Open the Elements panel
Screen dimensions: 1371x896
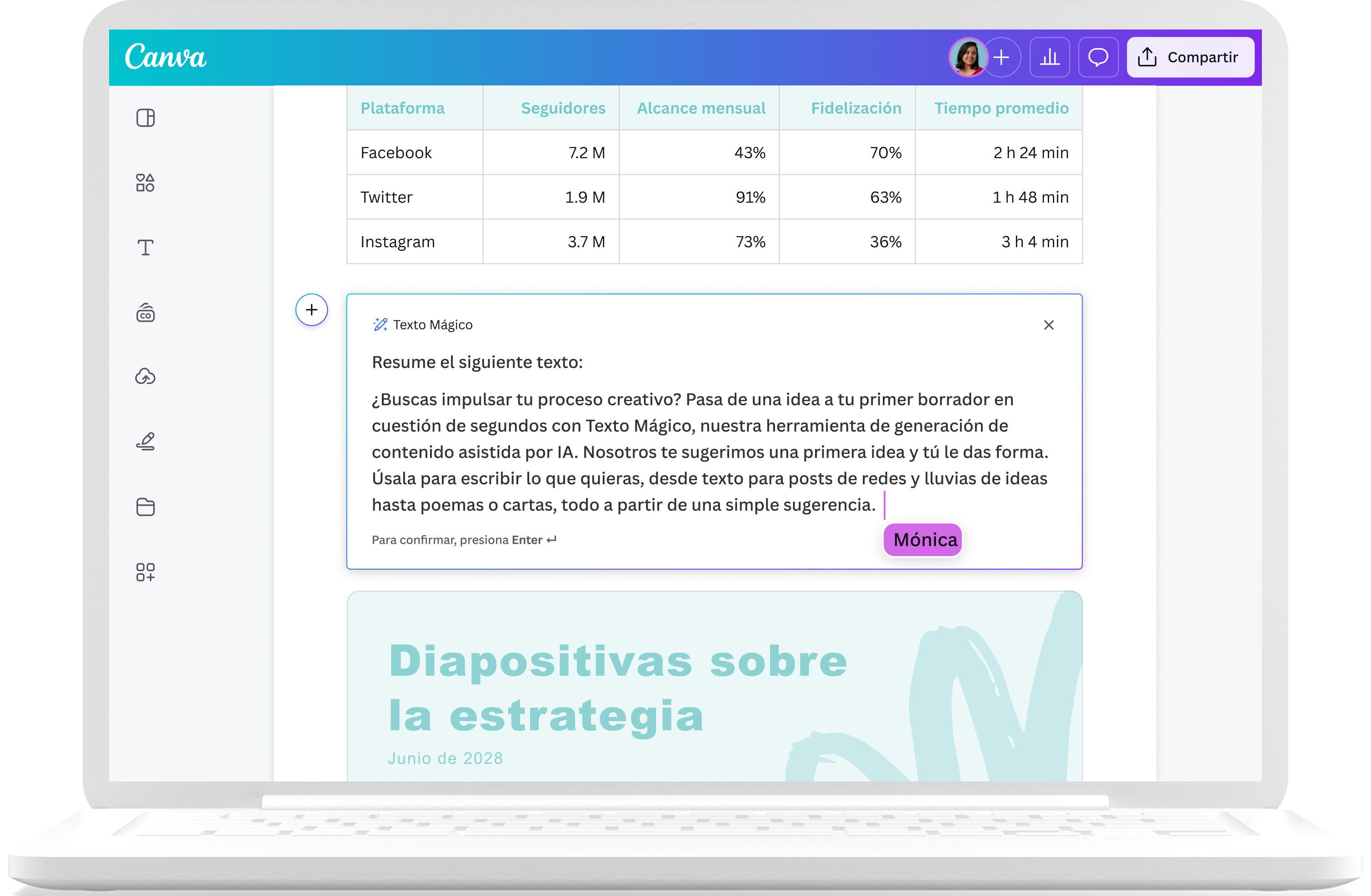point(145,183)
